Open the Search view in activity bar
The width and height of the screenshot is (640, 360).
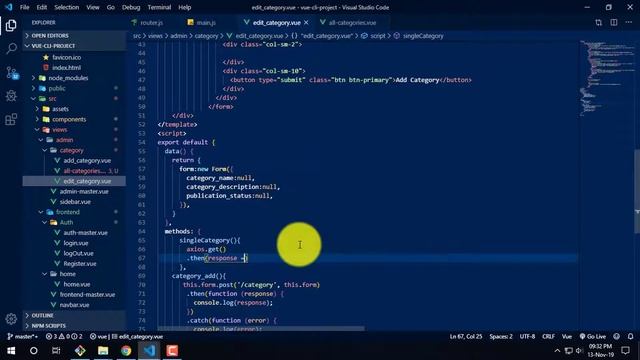[11, 49]
